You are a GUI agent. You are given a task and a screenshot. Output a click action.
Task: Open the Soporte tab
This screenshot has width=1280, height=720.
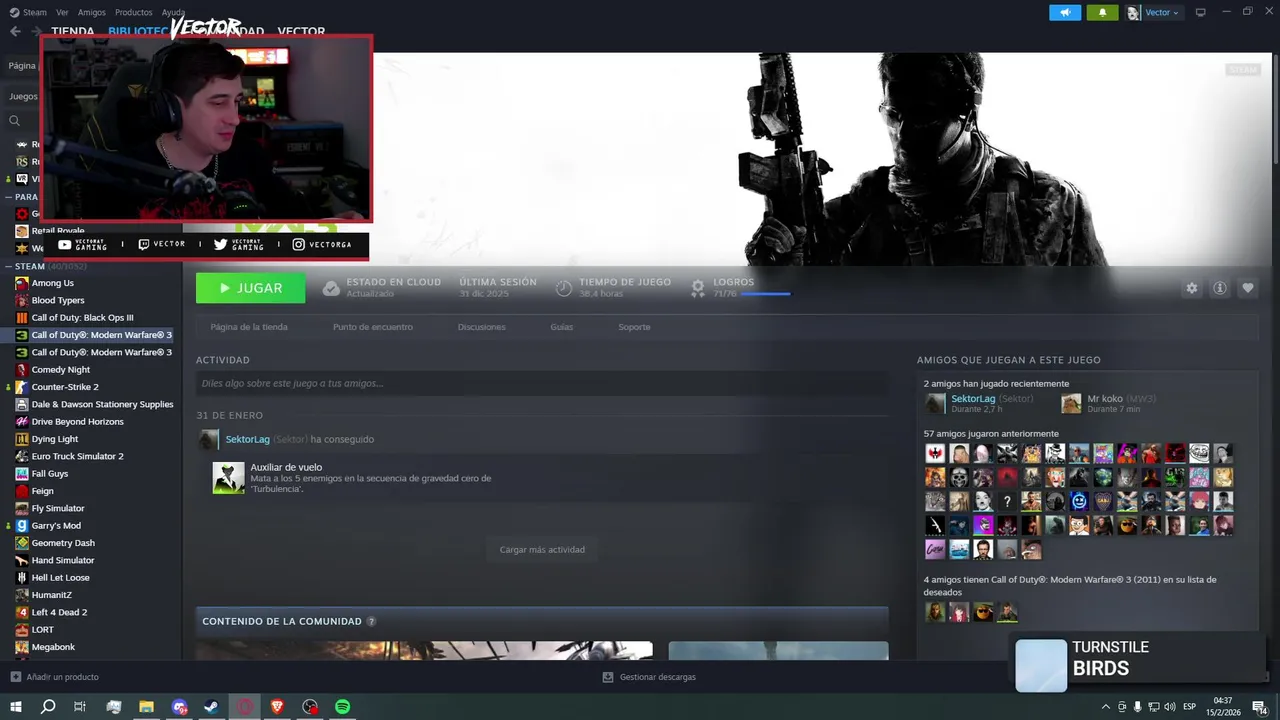click(634, 327)
